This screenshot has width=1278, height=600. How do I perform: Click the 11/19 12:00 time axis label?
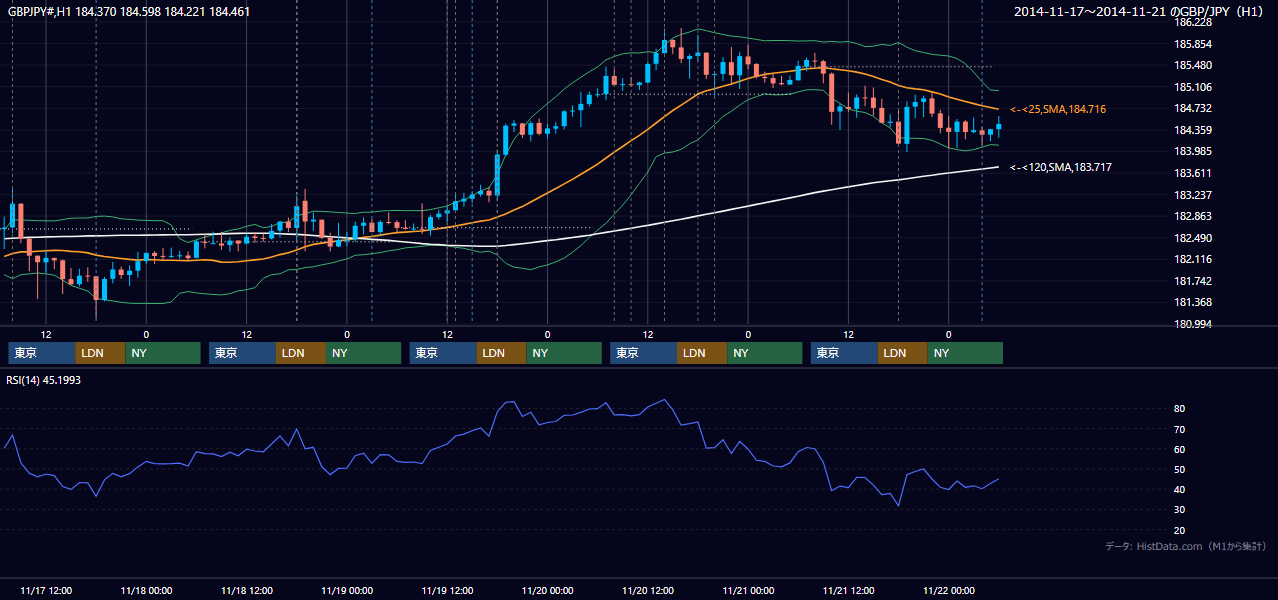click(x=448, y=590)
